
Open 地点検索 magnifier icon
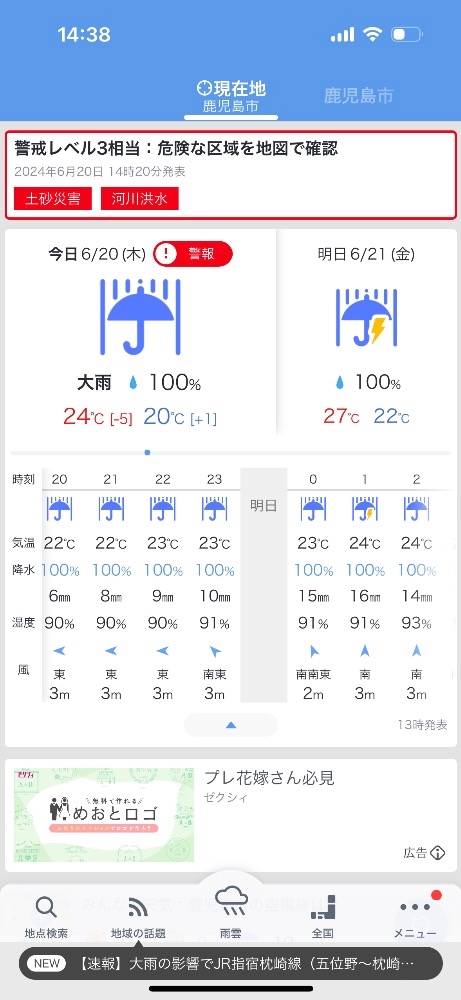(x=46, y=908)
